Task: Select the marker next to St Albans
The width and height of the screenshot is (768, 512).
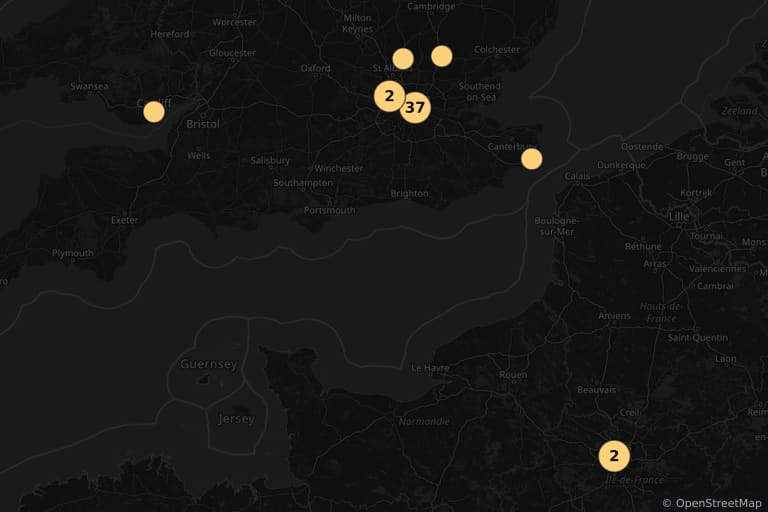Action: pos(403,59)
